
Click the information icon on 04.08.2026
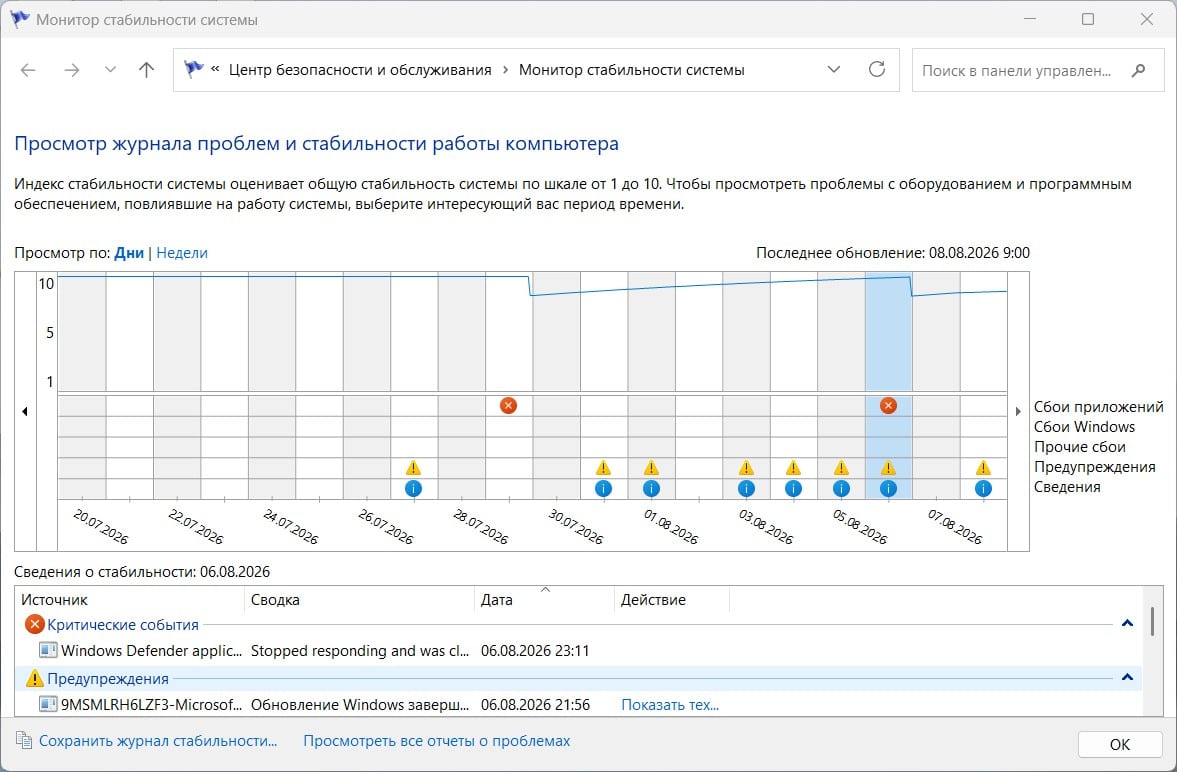pos(793,489)
